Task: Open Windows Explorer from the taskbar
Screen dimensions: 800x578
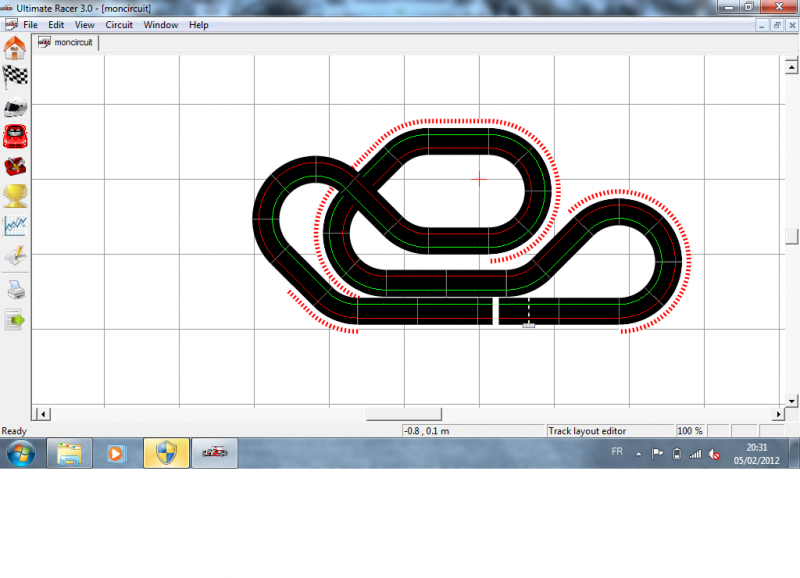Action: [x=70, y=453]
